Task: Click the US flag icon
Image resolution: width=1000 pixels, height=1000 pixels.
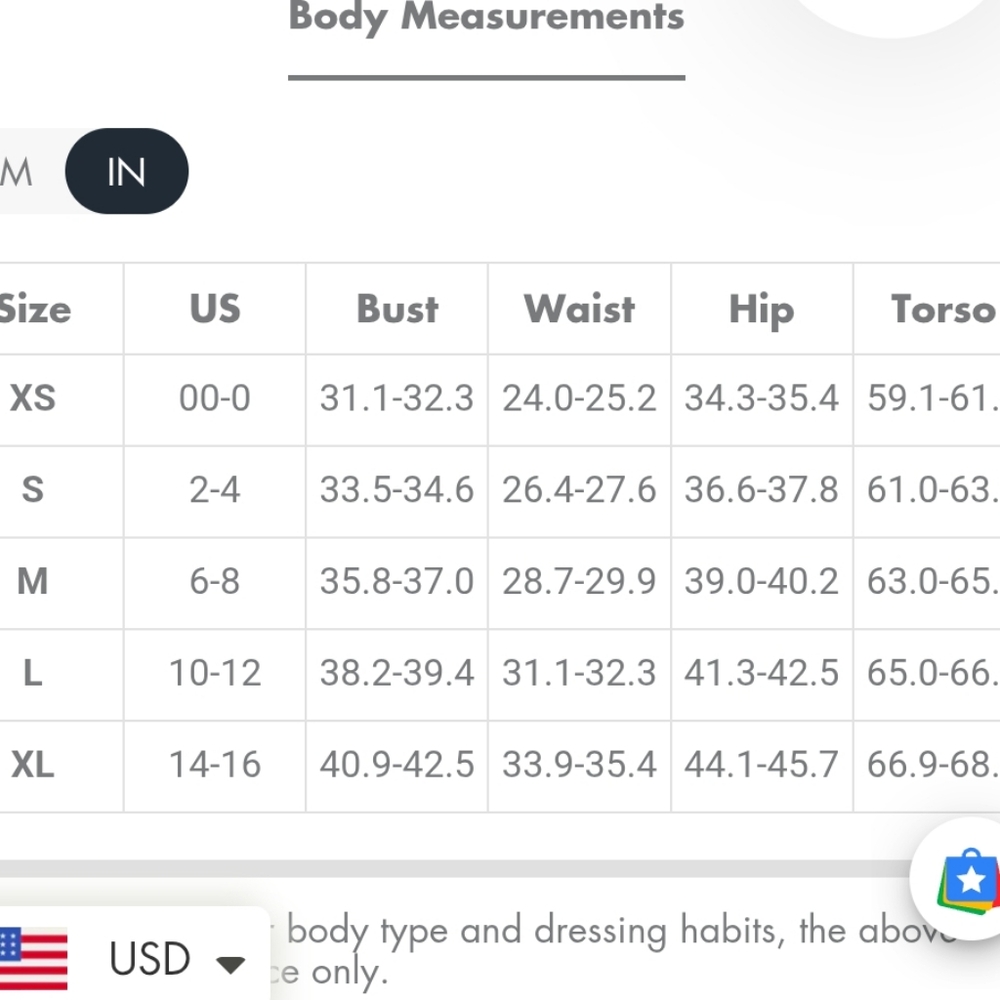Action: pos(33,958)
